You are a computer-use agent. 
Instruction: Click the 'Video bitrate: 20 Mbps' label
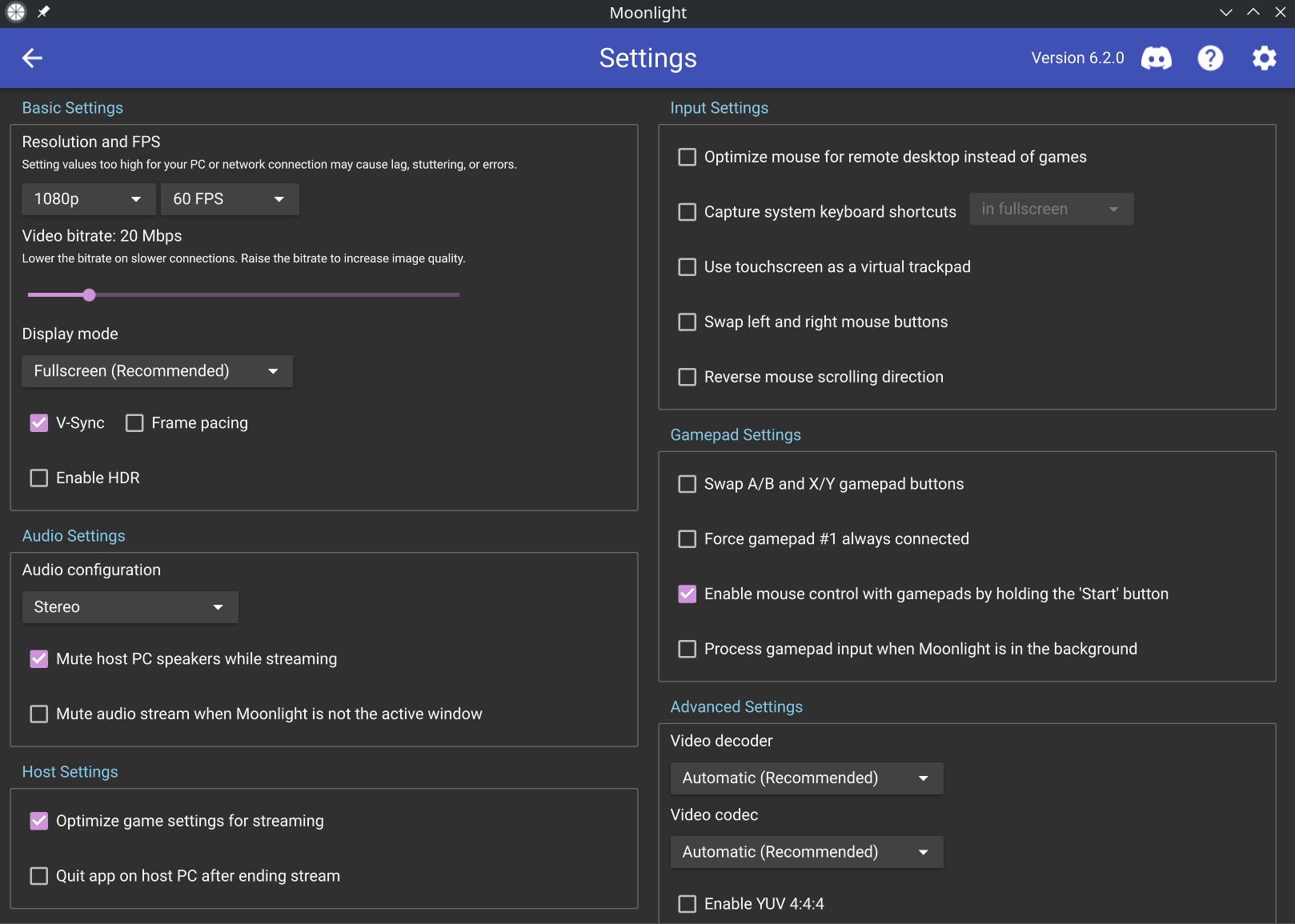[102, 236]
